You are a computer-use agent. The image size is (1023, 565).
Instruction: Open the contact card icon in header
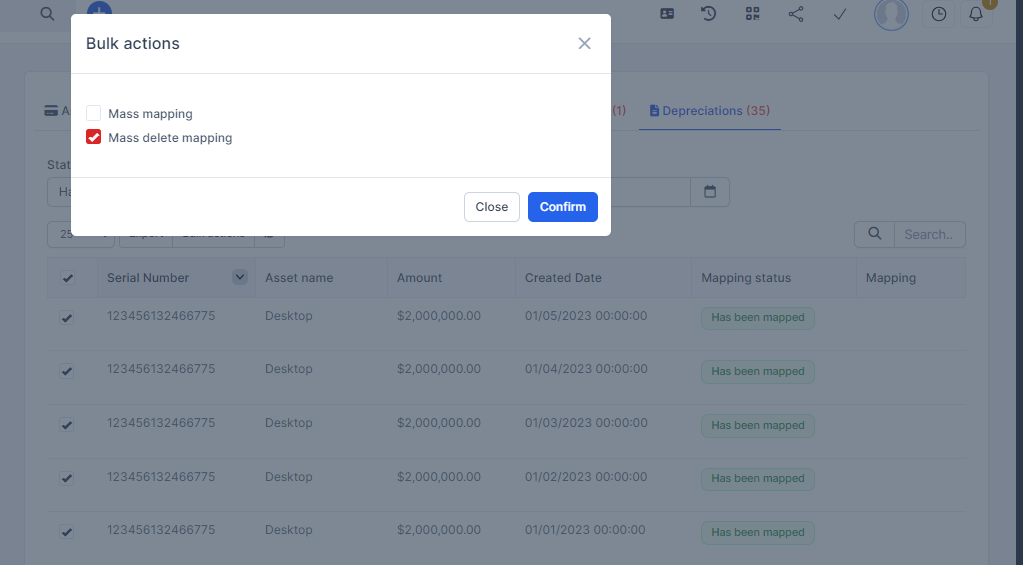tap(668, 14)
